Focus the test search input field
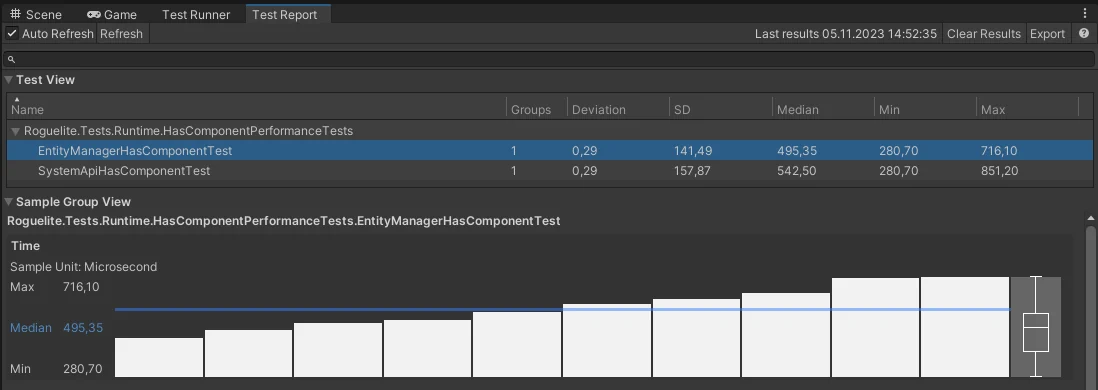 click(x=549, y=60)
